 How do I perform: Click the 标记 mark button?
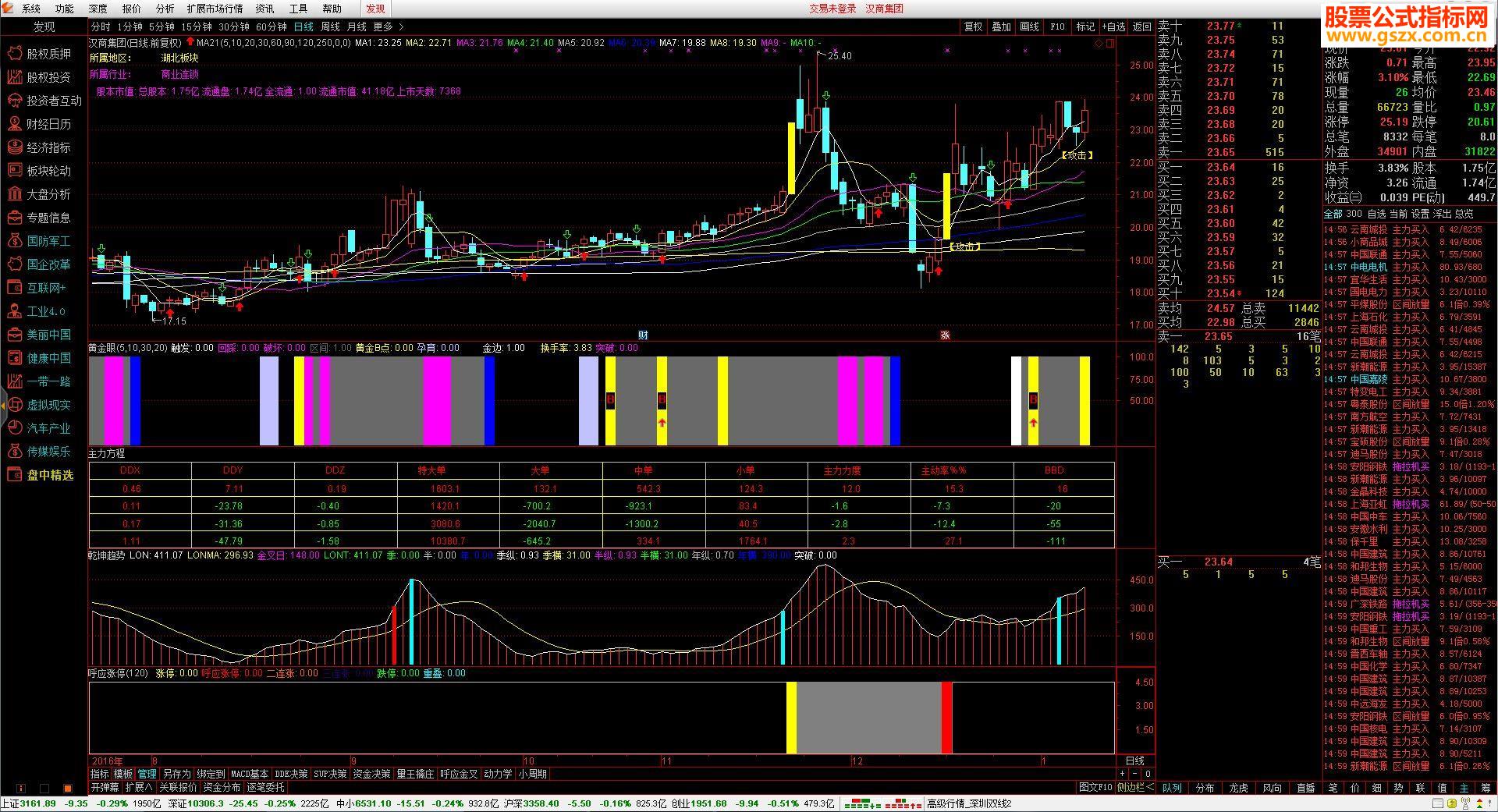1086,27
